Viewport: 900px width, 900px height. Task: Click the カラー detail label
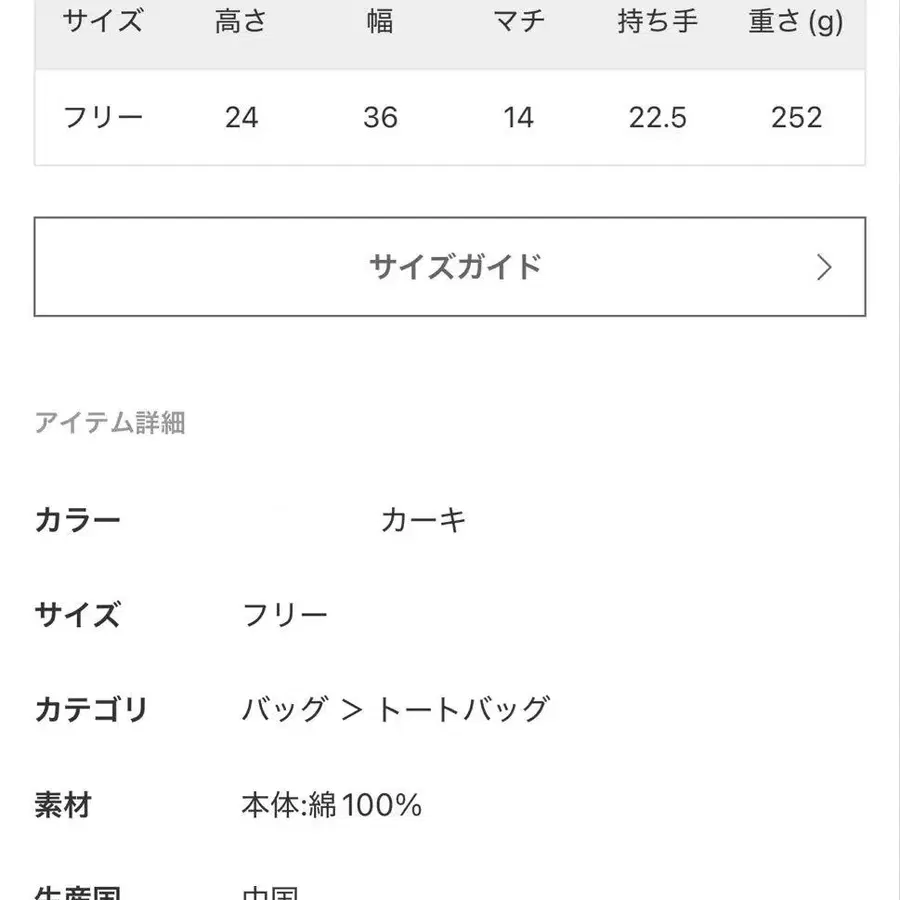80,519
